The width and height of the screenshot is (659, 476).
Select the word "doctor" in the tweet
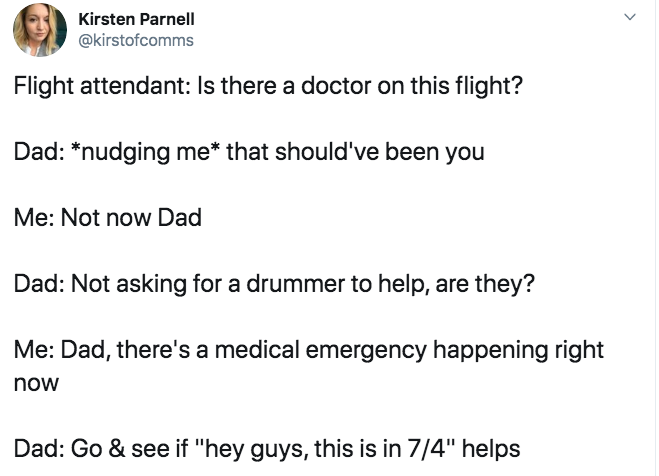[x=337, y=86]
